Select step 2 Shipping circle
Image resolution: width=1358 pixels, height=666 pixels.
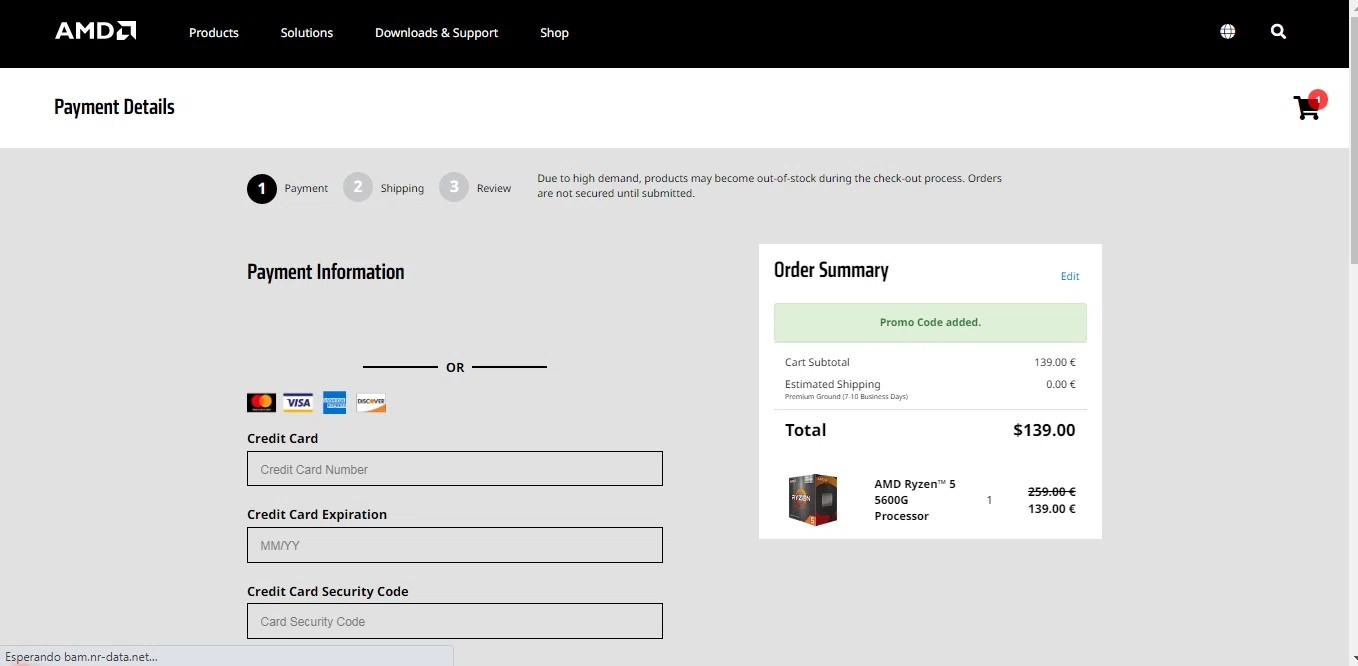(x=358, y=187)
